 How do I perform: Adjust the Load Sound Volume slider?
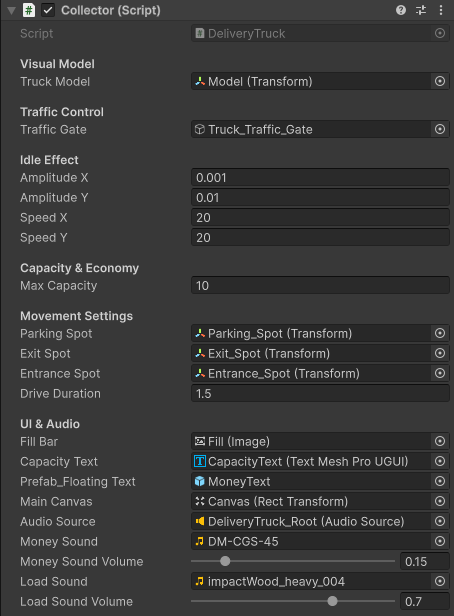(x=332, y=601)
